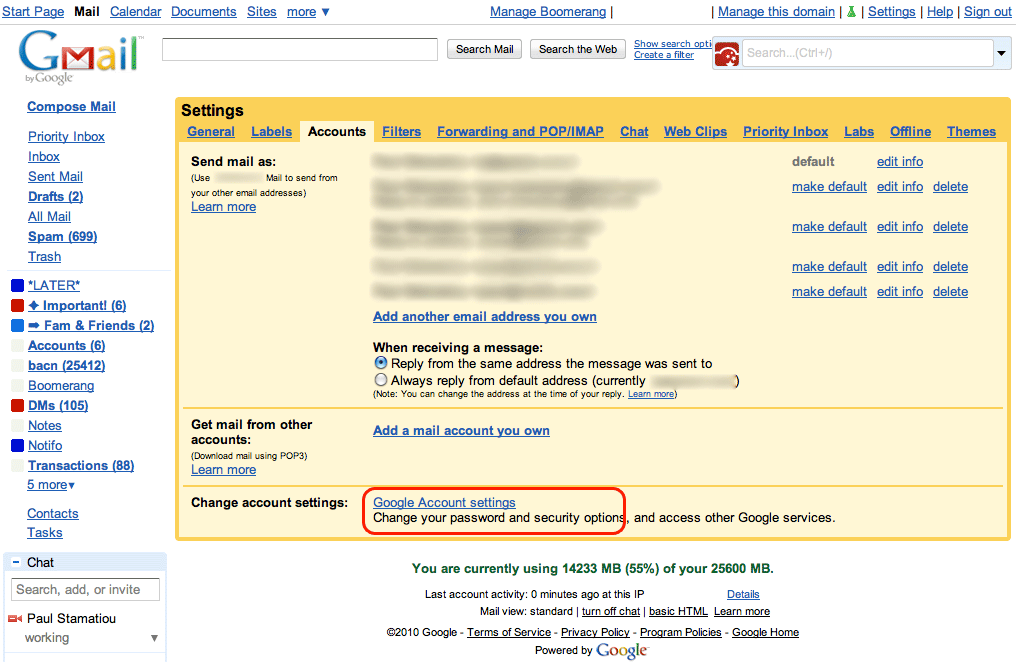Click the blue color box beside Notifo

click(17, 446)
